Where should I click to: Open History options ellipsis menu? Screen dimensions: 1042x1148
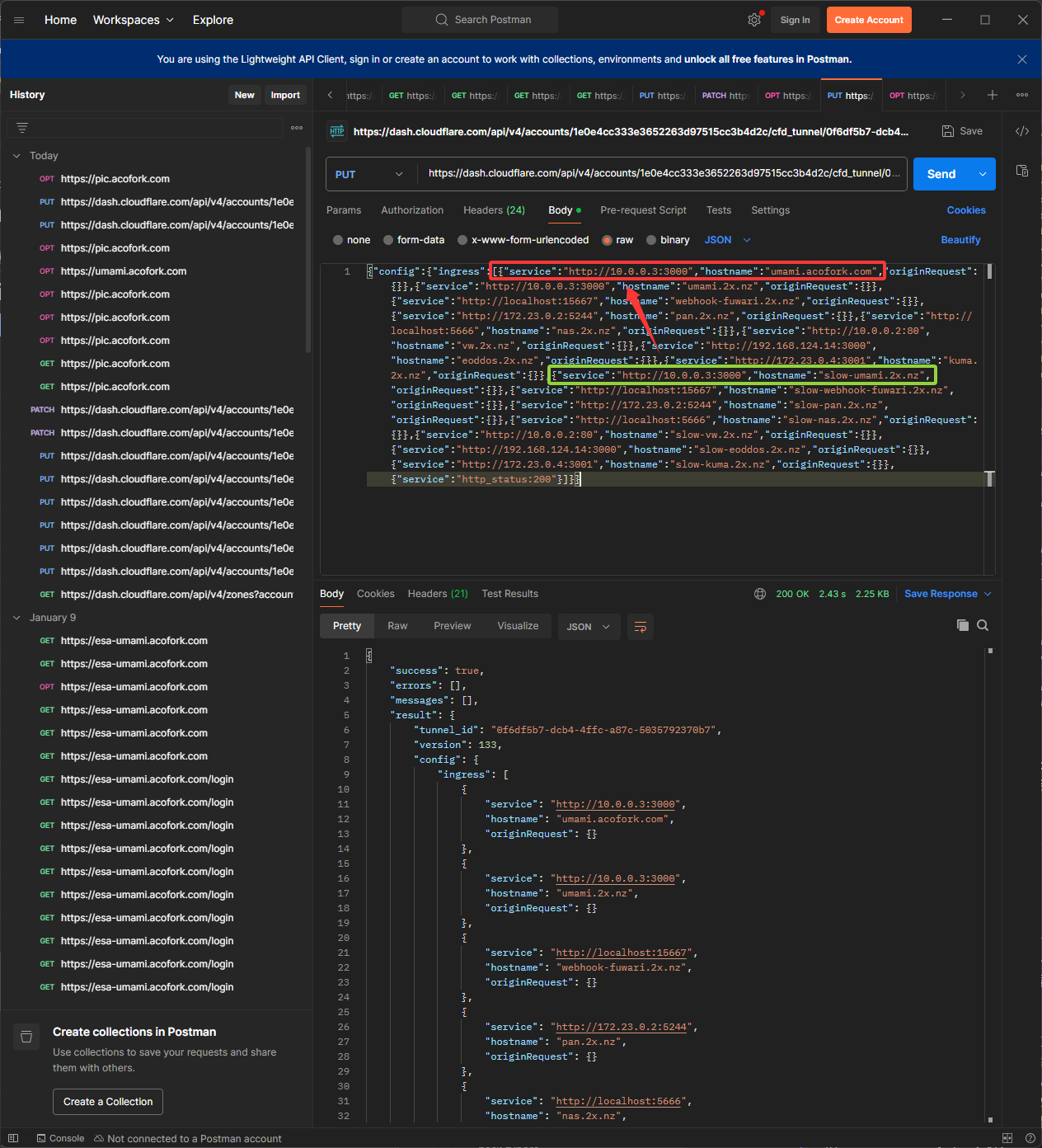pos(297,128)
